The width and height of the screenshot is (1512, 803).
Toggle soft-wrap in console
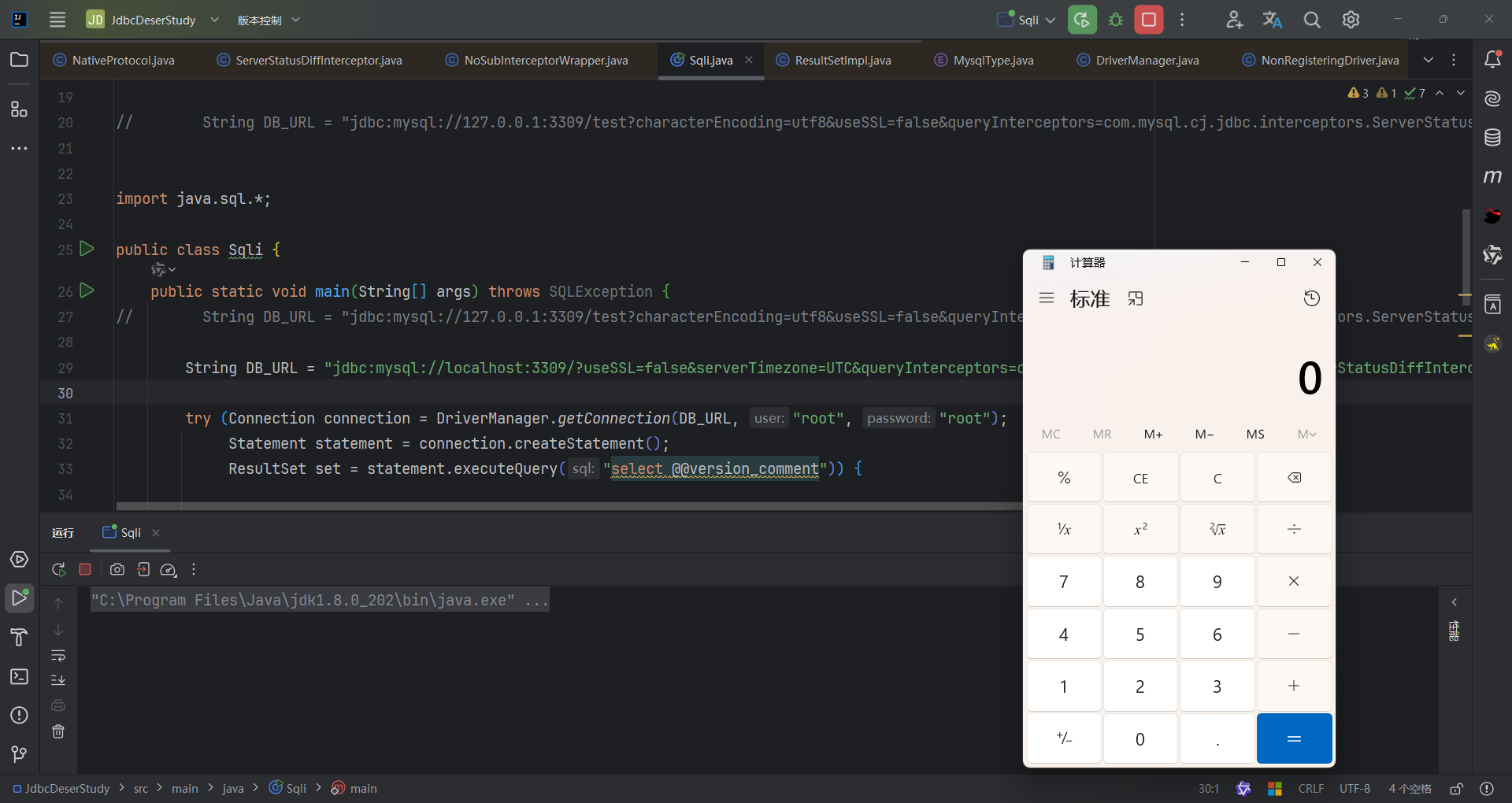pos(58,656)
